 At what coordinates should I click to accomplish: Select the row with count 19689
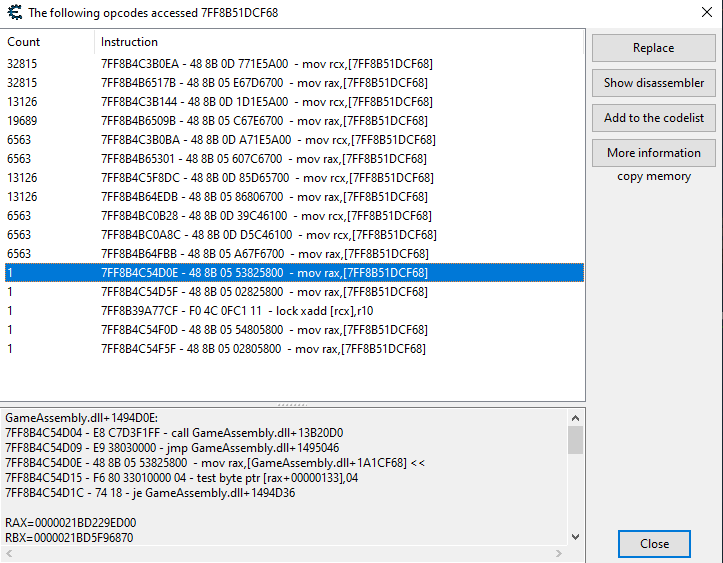point(265,121)
